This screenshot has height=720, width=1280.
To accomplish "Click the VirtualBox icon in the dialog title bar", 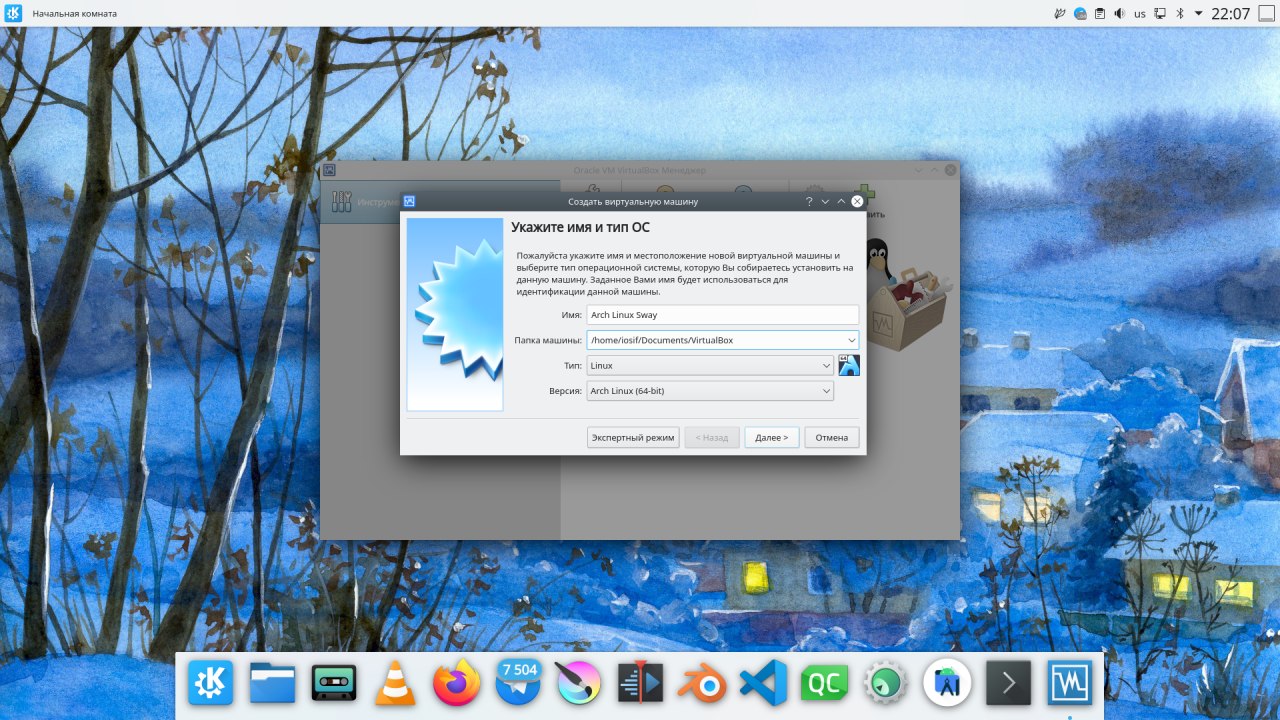I will (410, 201).
